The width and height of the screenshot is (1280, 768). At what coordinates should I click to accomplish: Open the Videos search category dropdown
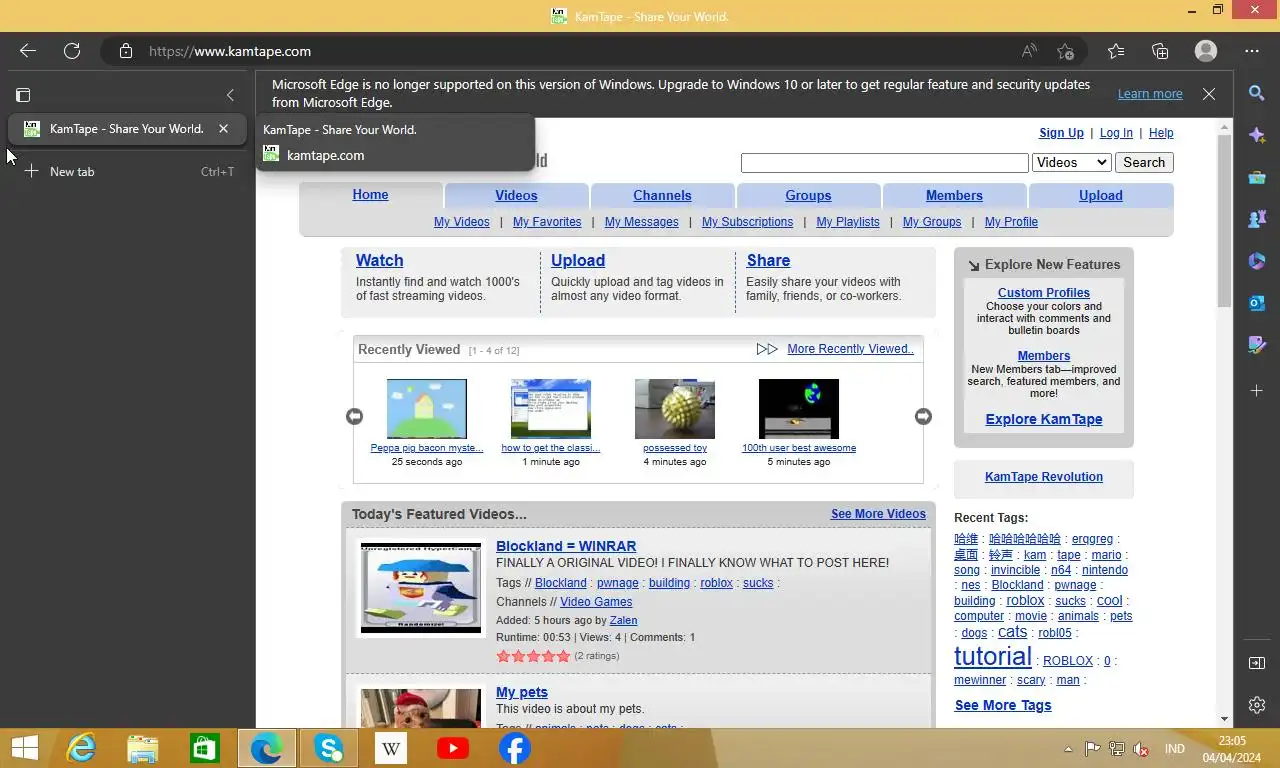tap(1072, 162)
